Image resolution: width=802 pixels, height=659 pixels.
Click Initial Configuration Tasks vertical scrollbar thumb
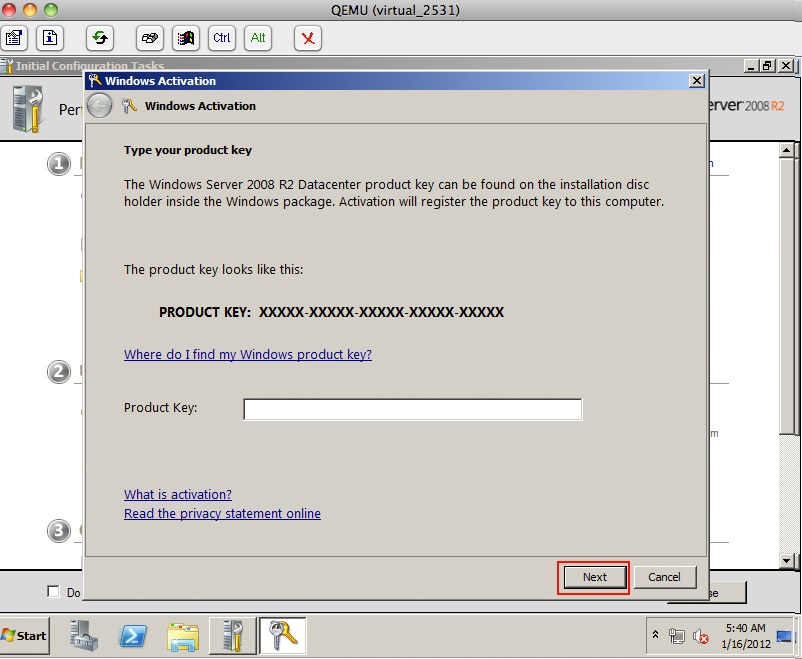(x=787, y=297)
